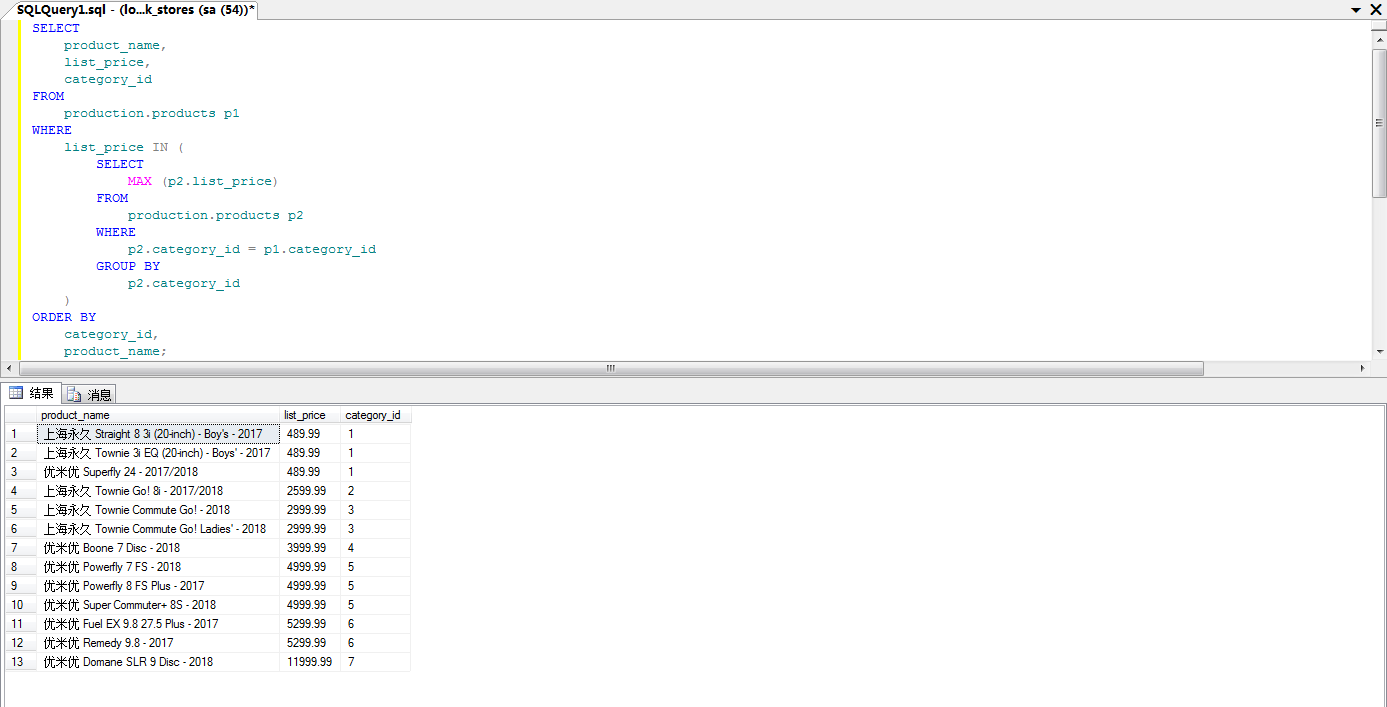Click the 2599.99 list_price cell

[x=310, y=491]
